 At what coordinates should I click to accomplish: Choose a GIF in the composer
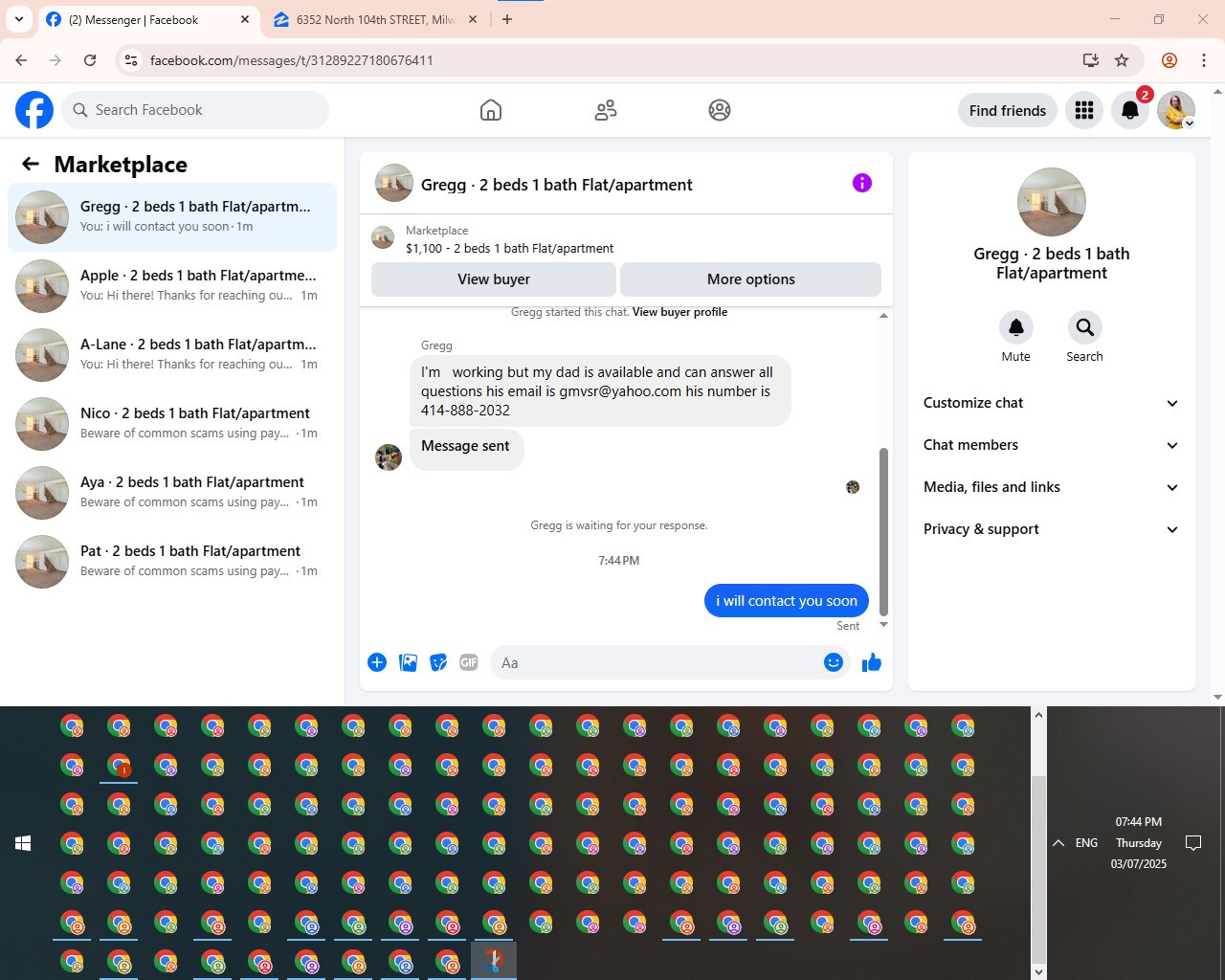(469, 662)
